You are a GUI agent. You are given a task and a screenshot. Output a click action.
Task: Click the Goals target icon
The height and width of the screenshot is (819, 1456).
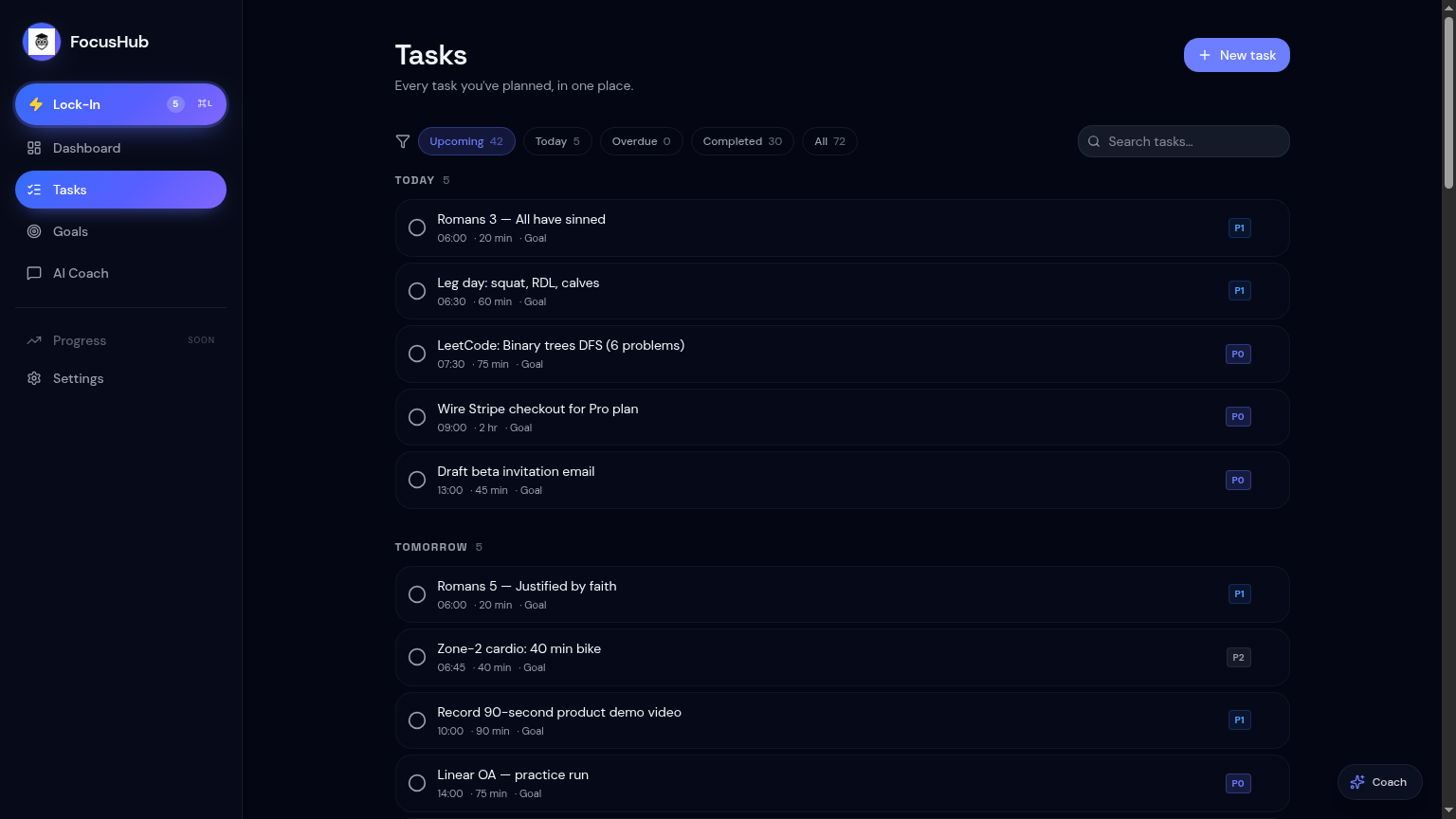coord(34,231)
